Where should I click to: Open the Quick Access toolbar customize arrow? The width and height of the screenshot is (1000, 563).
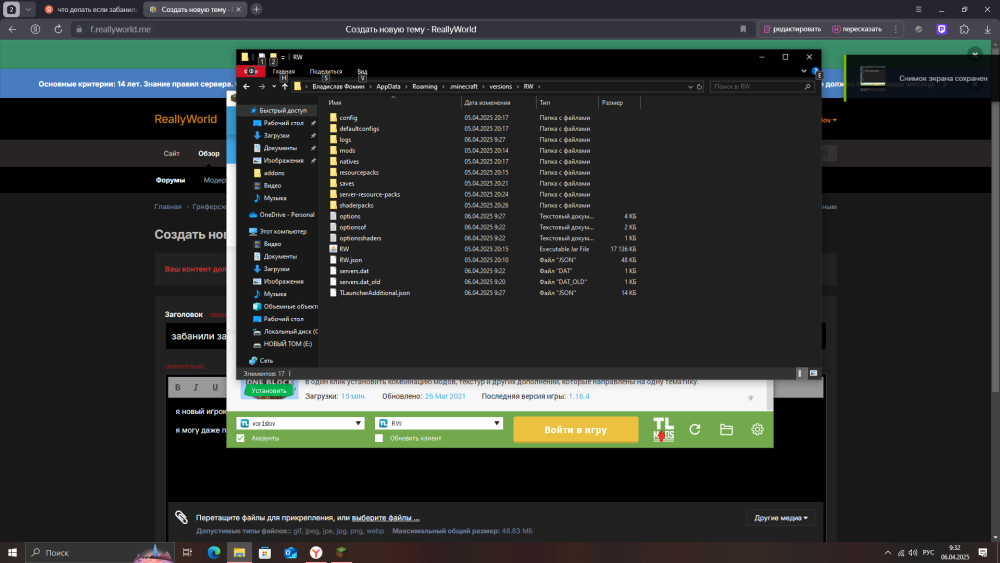click(283, 58)
